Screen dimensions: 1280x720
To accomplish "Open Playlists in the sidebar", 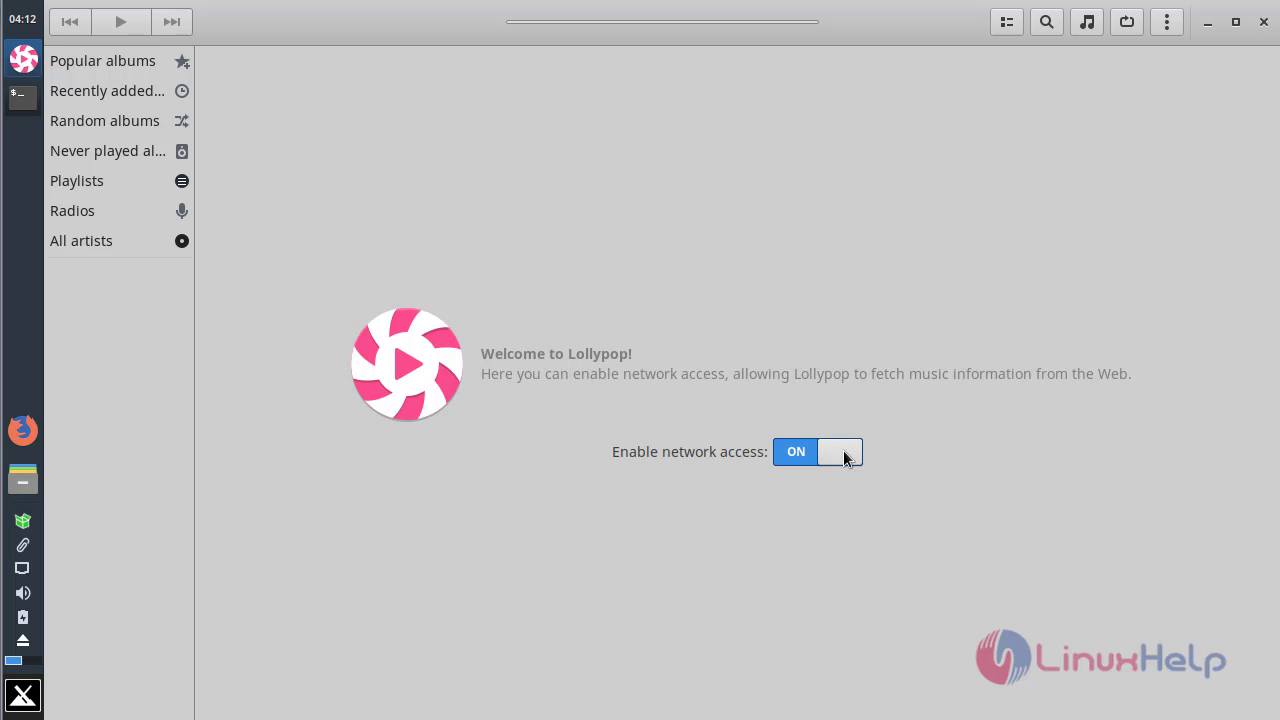I will 119,181.
